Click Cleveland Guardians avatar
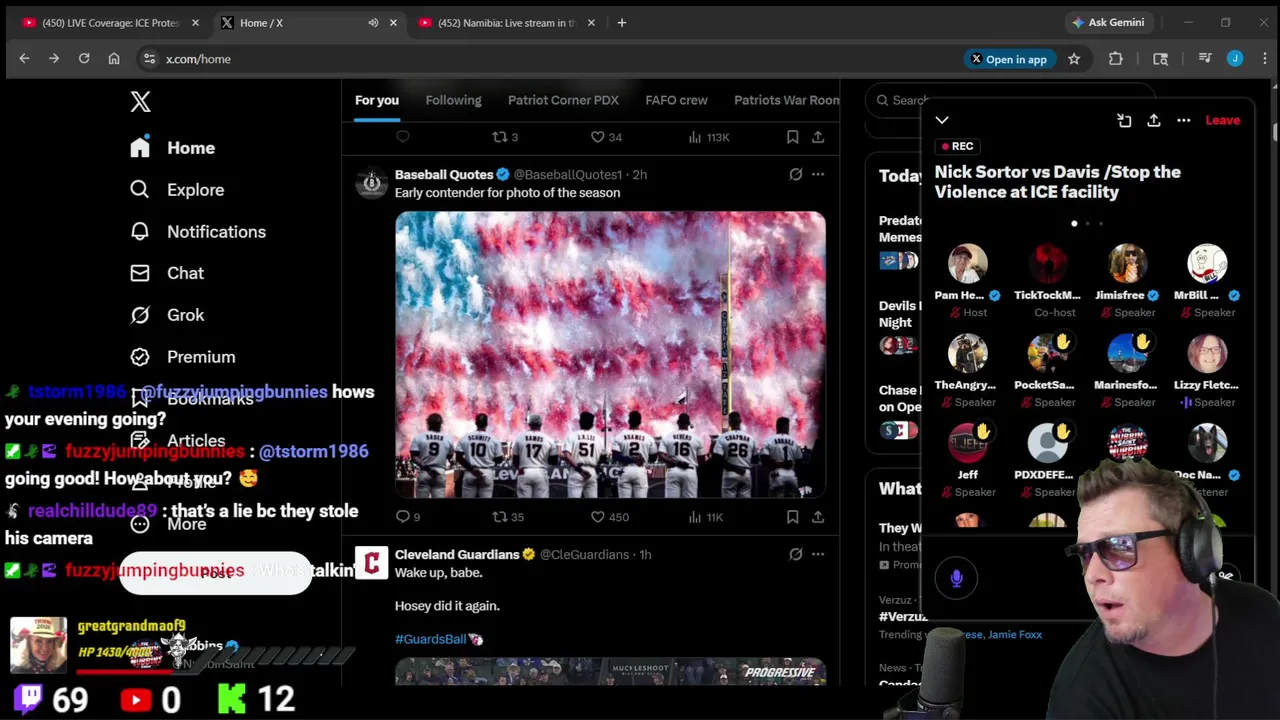The width and height of the screenshot is (1280, 720). click(371, 563)
